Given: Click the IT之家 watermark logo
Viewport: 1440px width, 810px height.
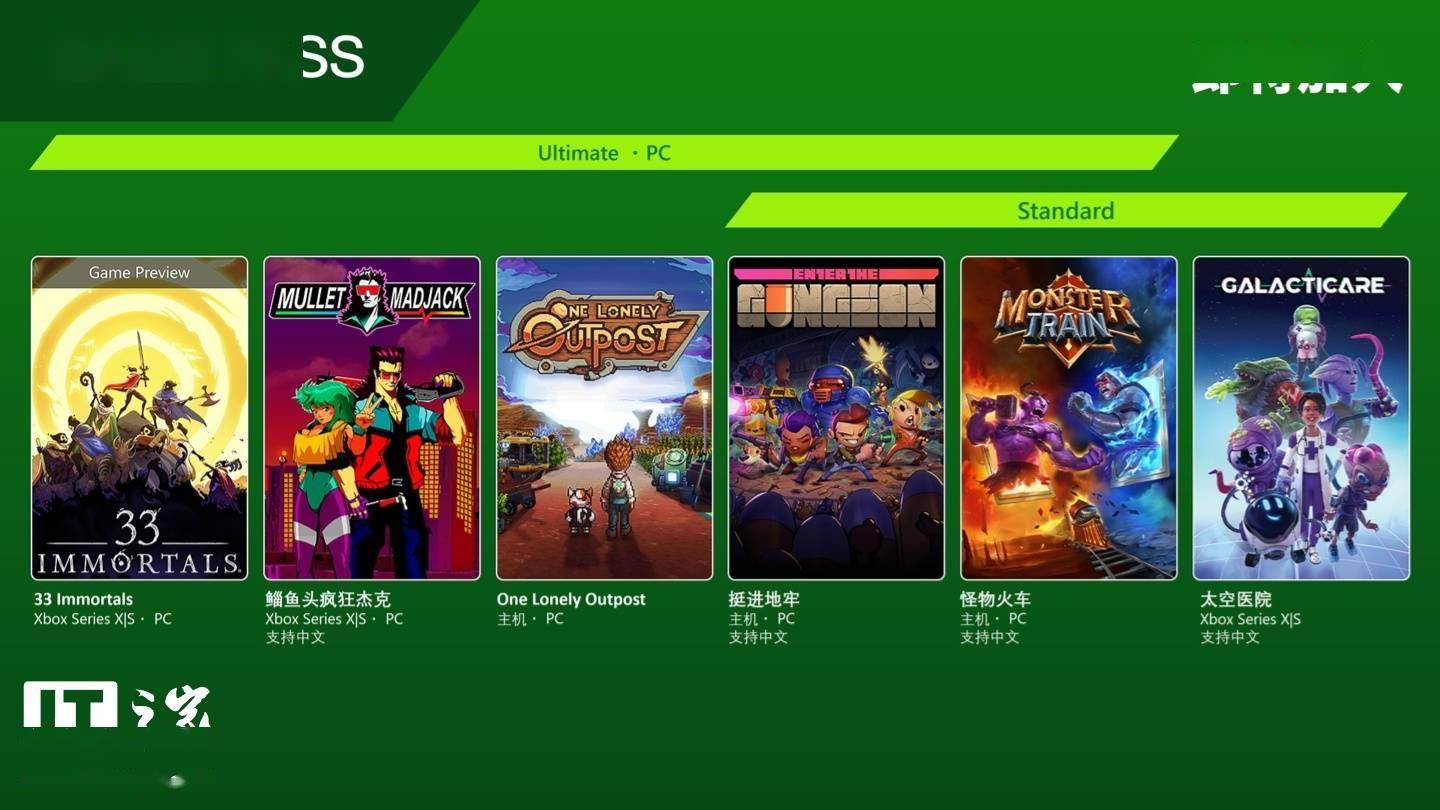Looking at the screenshot, I should tap(118, 704).
